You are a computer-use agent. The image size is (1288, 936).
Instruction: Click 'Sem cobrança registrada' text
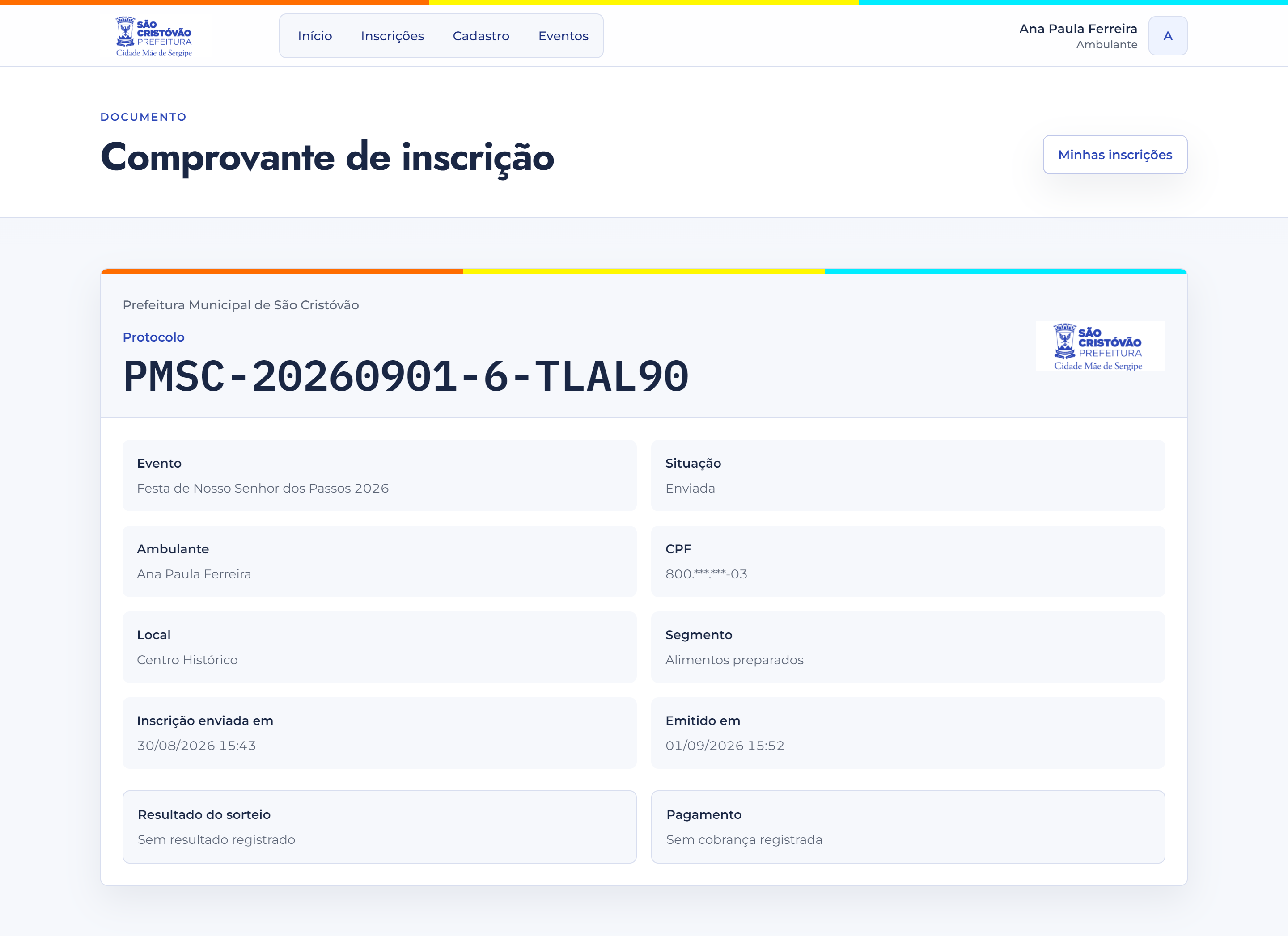pyautogui.click(x=744, y=839)
